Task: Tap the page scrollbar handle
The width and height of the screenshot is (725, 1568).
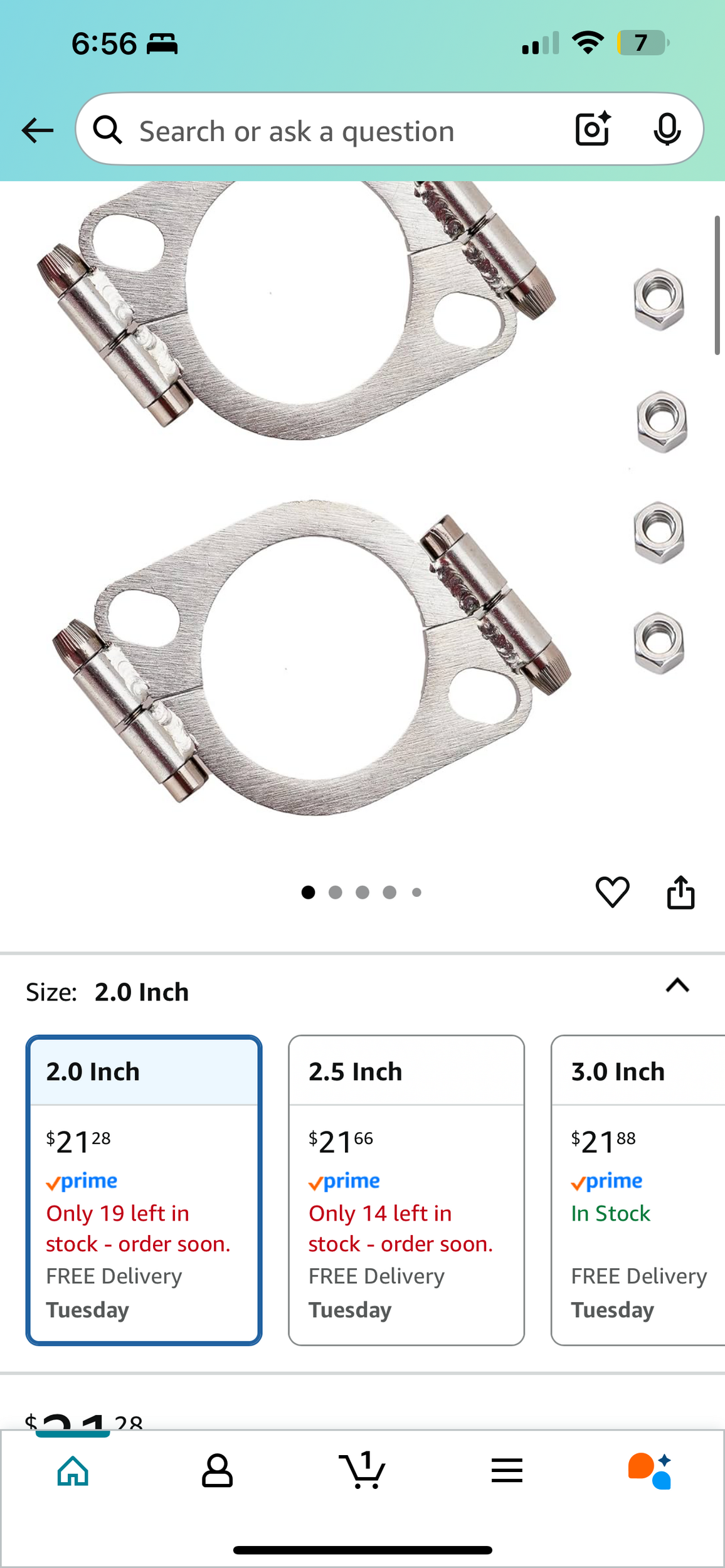Action: (x=717, y=285)
